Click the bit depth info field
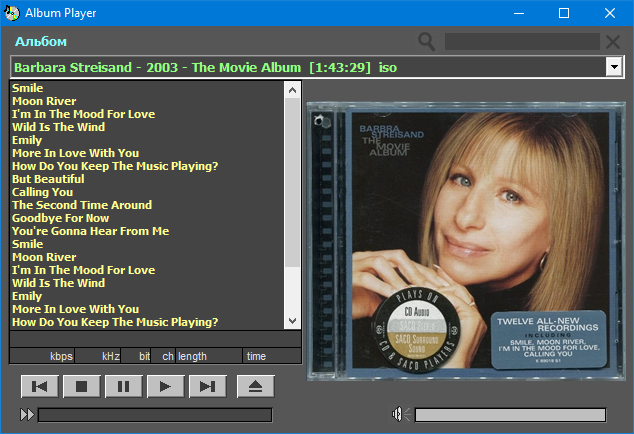 [136, 356]
